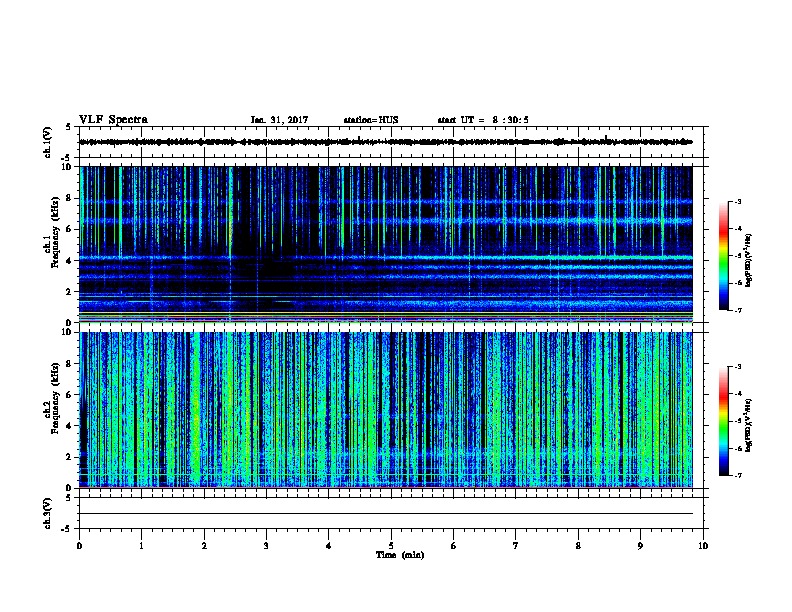Viewport: 792px width, 612px height.
Task: Click the log(PSD) label of ch.2 colorbar
Action: click(749, 425)
